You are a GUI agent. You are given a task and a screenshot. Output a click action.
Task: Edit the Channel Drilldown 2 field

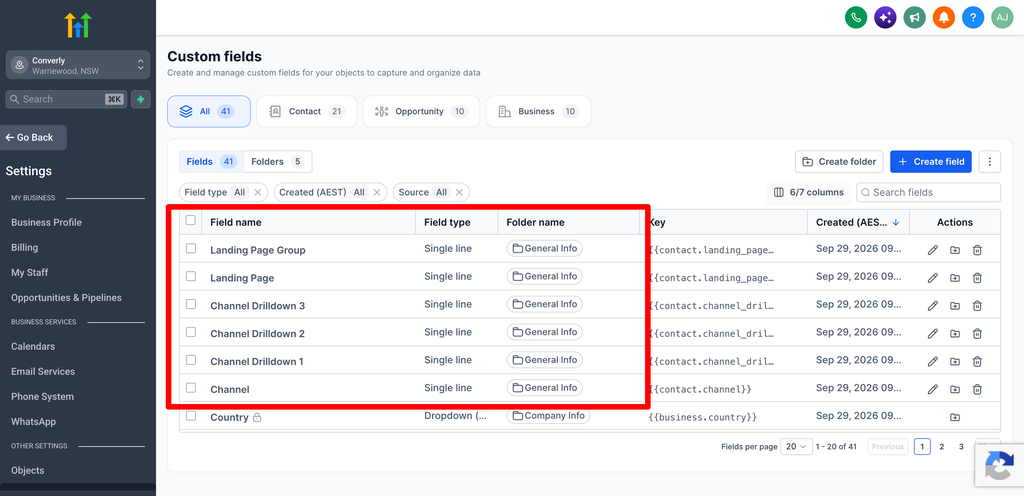click(x=933, y=333)
